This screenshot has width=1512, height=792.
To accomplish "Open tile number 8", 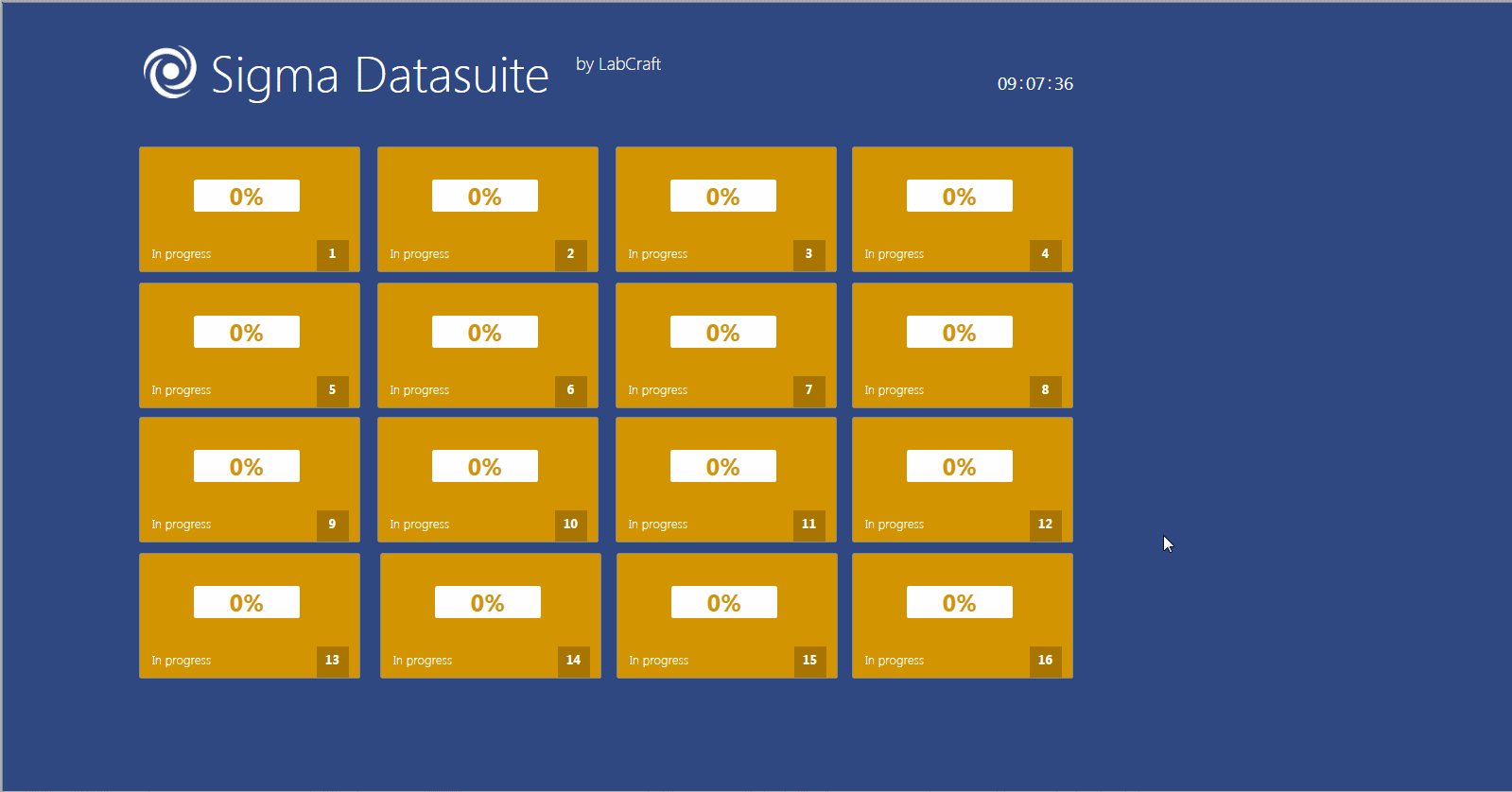I will 963,345.
